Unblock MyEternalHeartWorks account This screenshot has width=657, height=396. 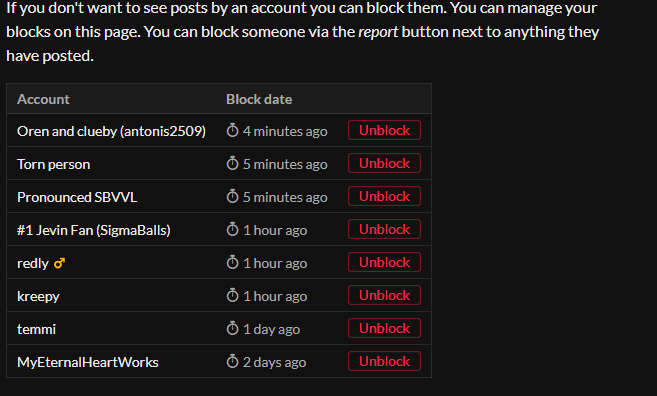click(x=384, y=361)
